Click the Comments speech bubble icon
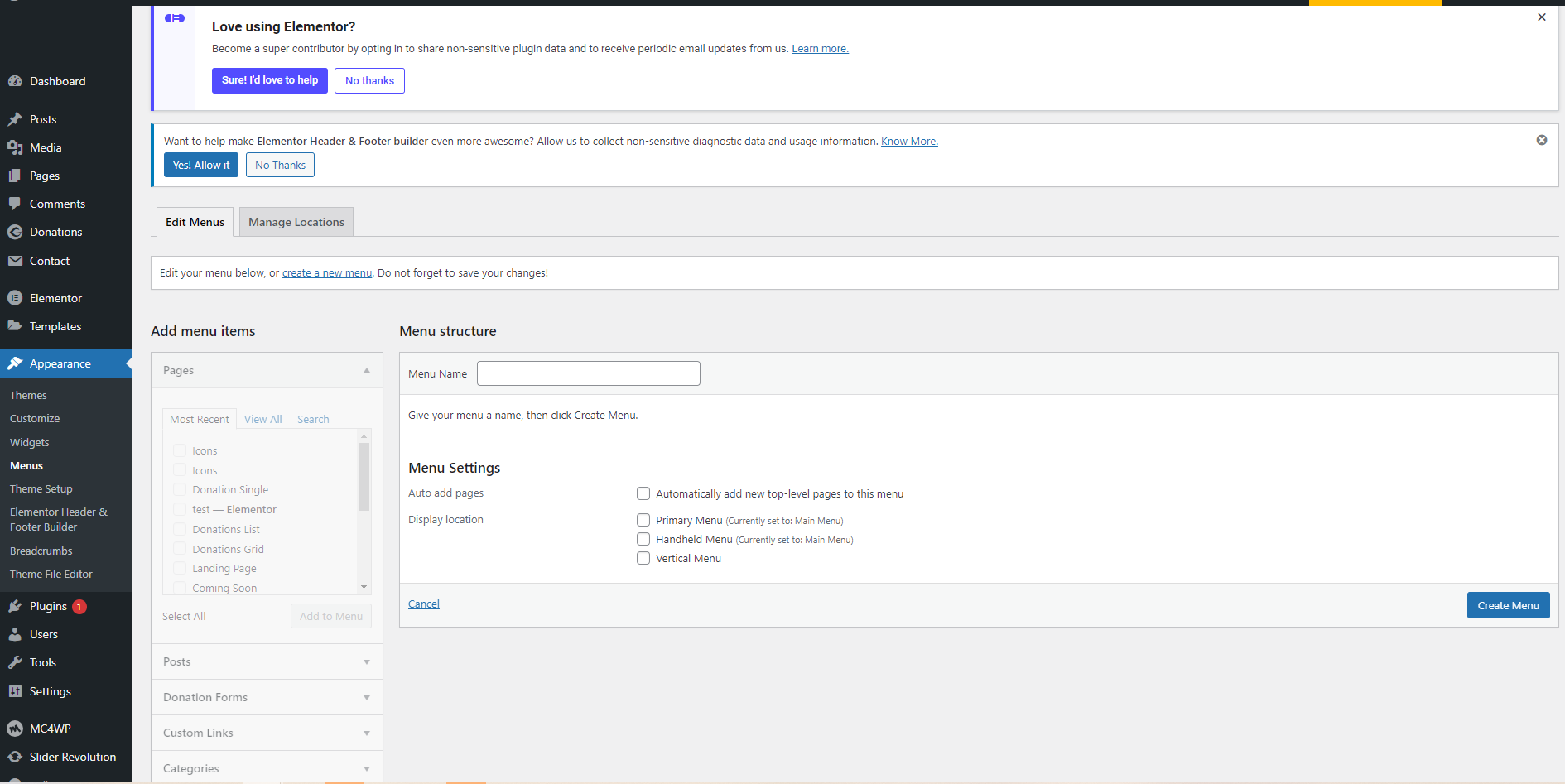The image size is (1565, 784). [x=15, y=204]
